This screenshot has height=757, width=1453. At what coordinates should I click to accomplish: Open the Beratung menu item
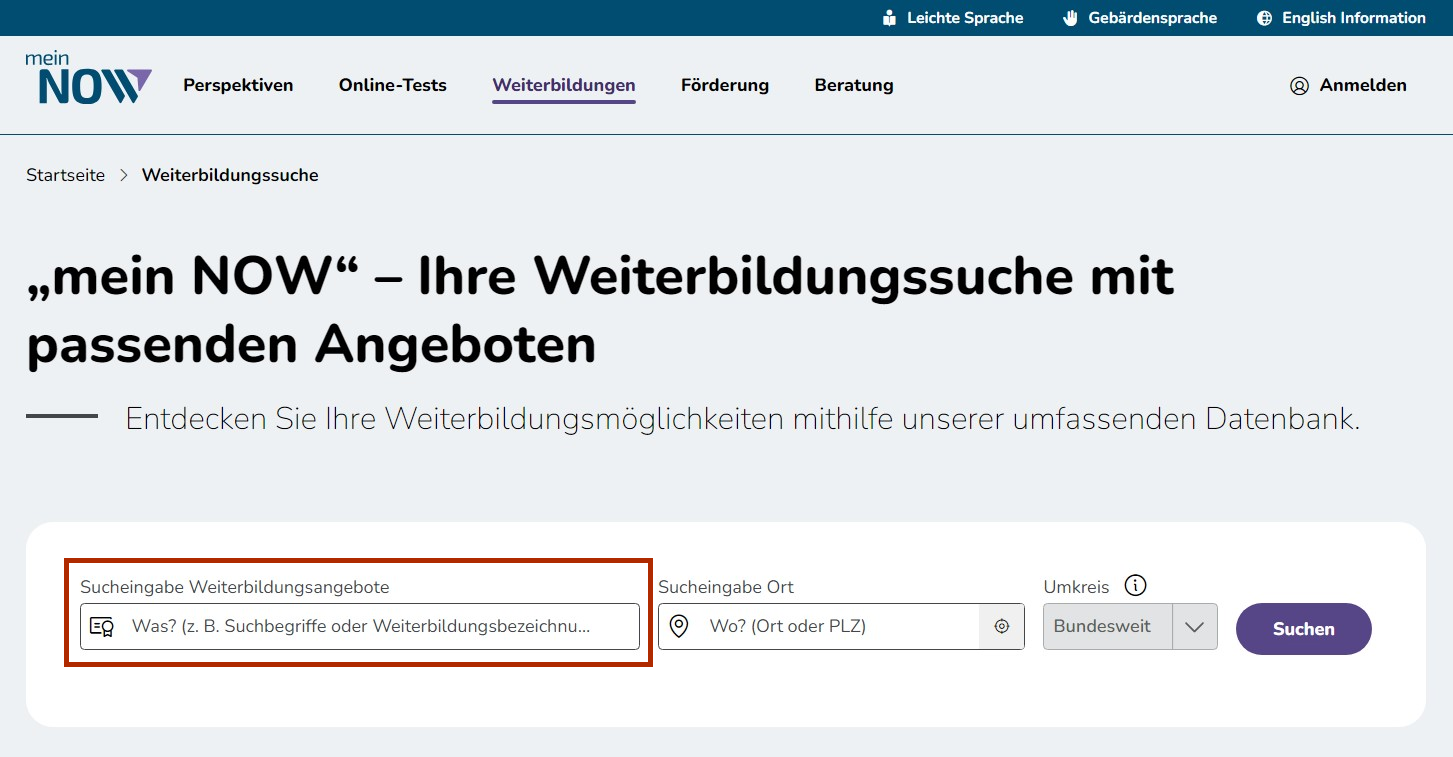click(x=854, y=85)
